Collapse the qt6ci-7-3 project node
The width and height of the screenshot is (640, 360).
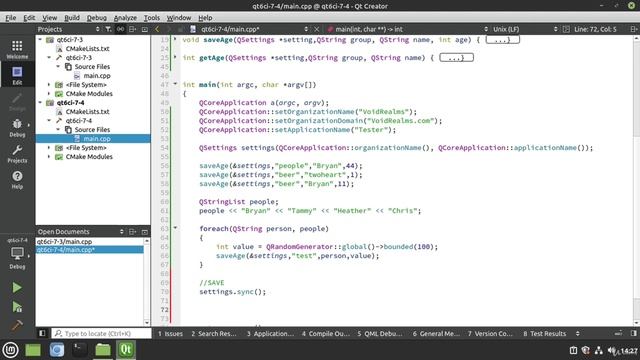tap(40, 40)
